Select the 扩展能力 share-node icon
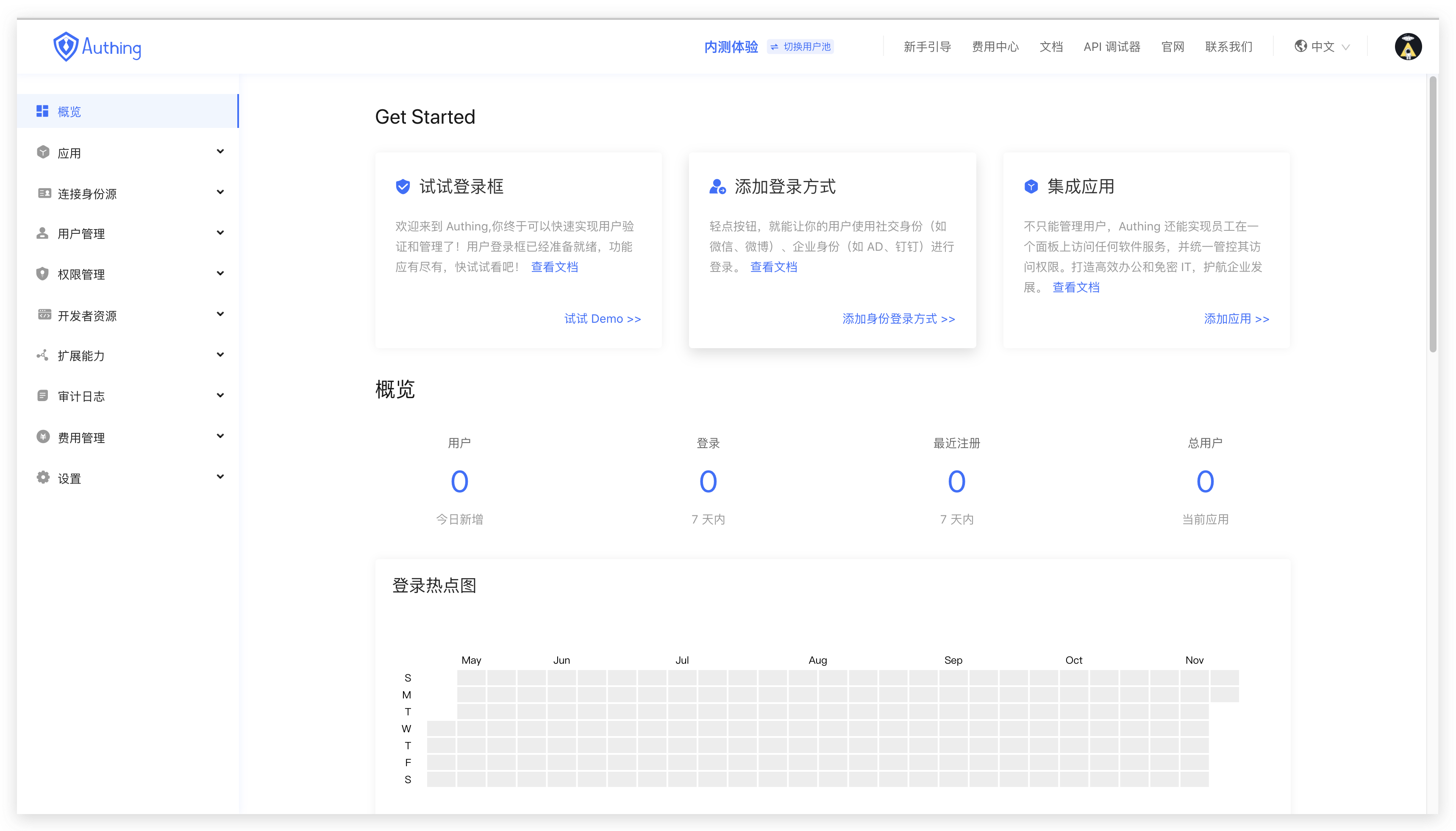Screen dimensions: 1456x831 click(43, 355)
